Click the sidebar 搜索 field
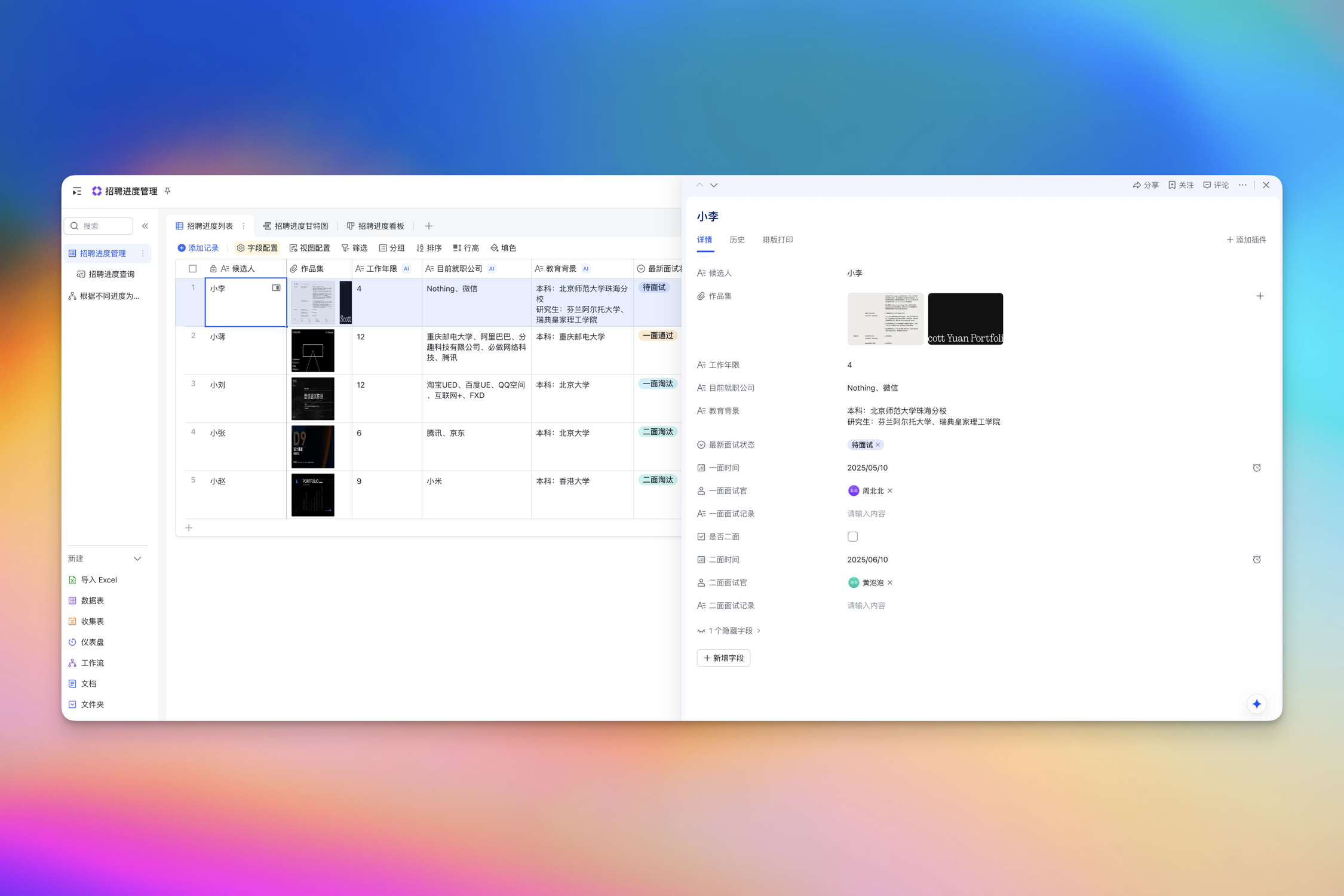This screenshot has width=1344, height=896. 99,226
